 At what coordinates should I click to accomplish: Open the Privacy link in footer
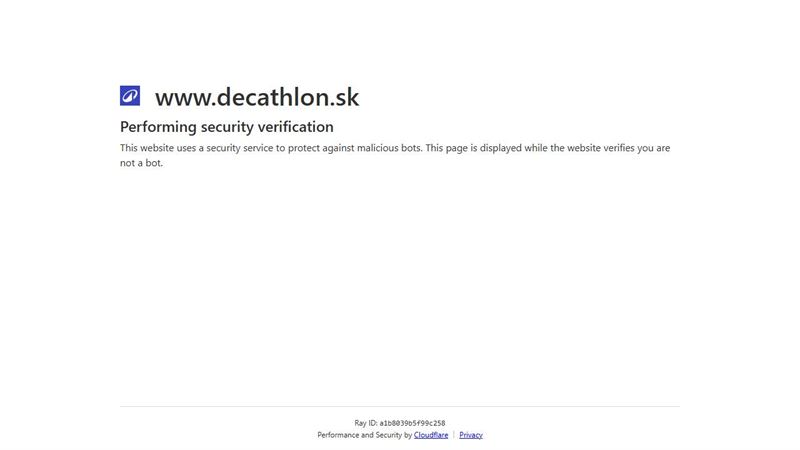(470, 435)
